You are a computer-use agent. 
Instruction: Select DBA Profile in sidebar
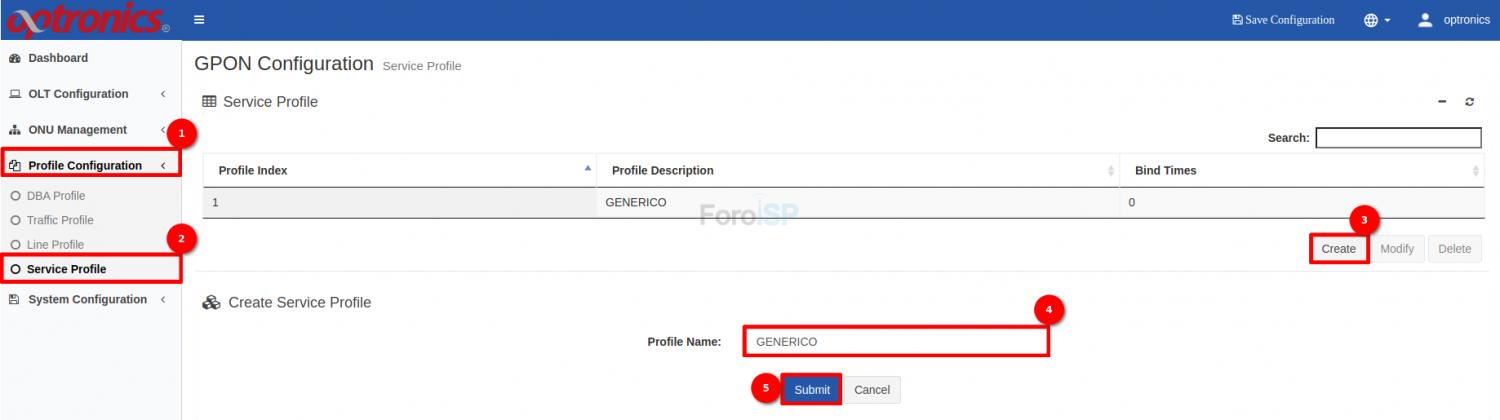(x=56, y=196)
